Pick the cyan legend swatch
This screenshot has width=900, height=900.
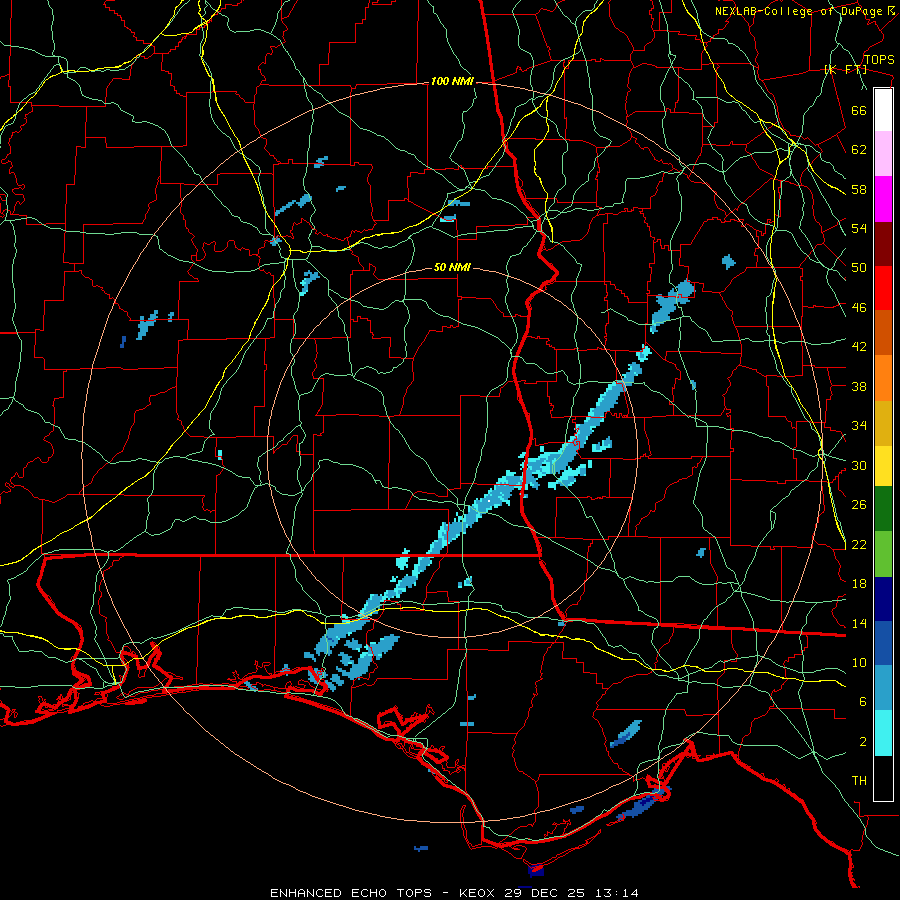tap(883, 733)
